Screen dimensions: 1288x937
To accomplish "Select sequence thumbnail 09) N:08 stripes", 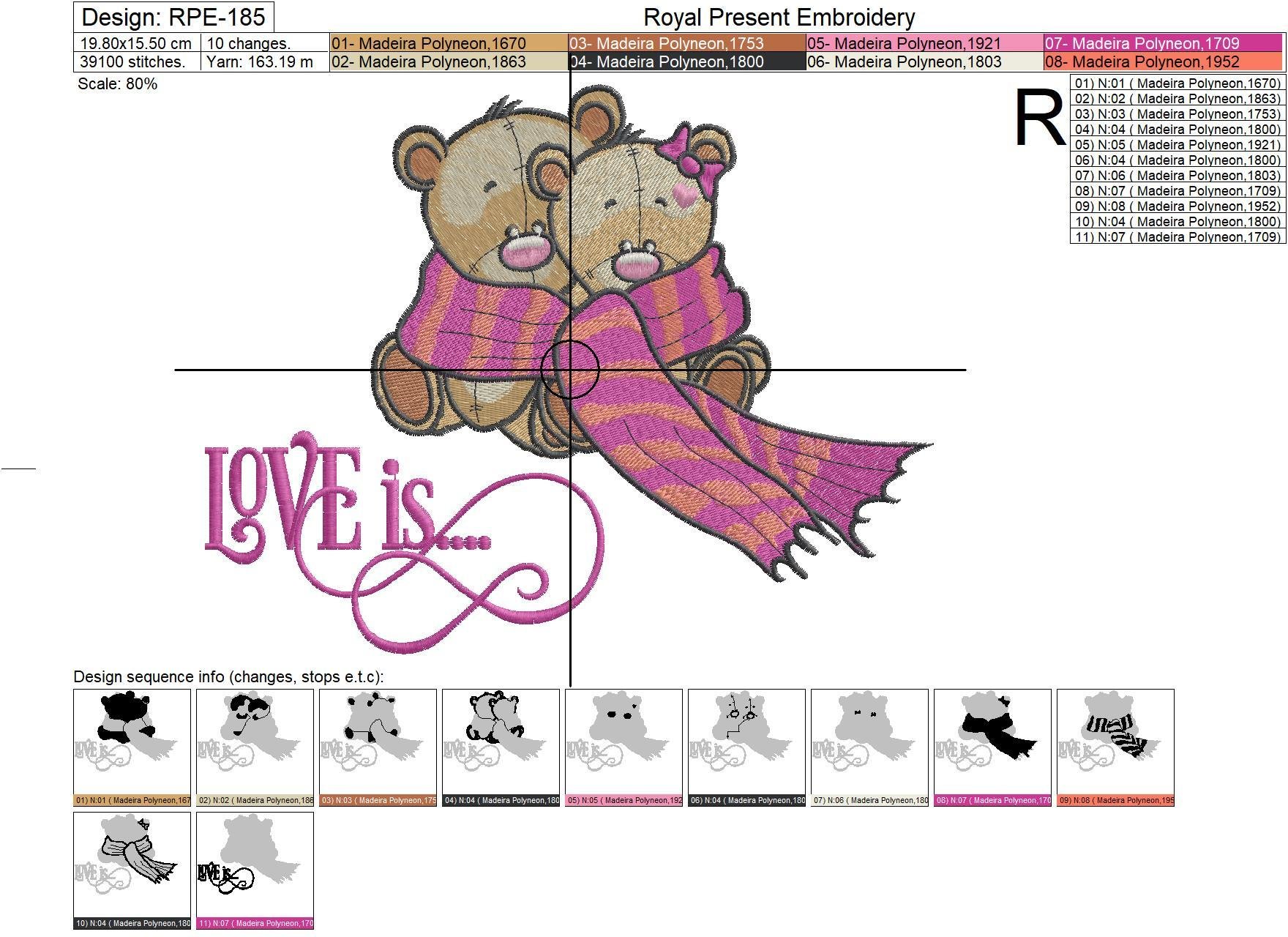I will pyautogui.click(x=1116, y=747).
